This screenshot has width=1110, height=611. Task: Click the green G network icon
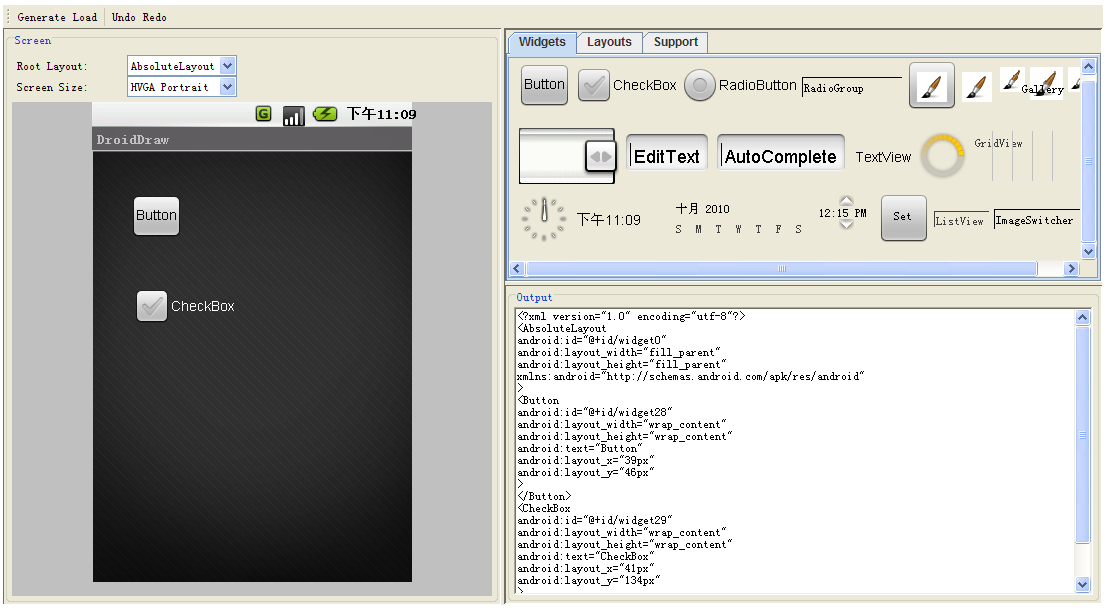[264, 114]
